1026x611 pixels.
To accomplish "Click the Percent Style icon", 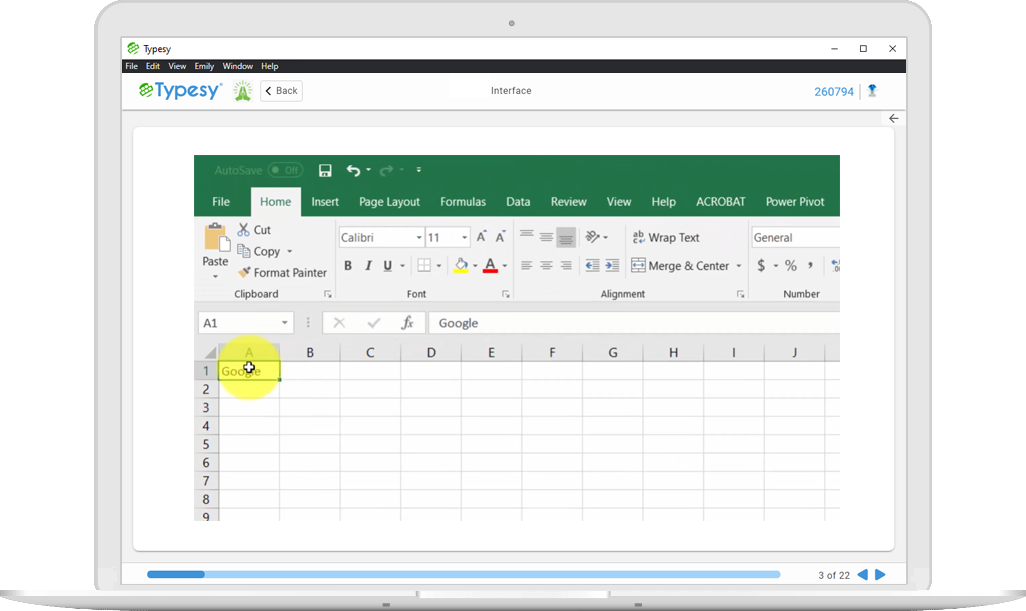I will (x=791, y=266).
